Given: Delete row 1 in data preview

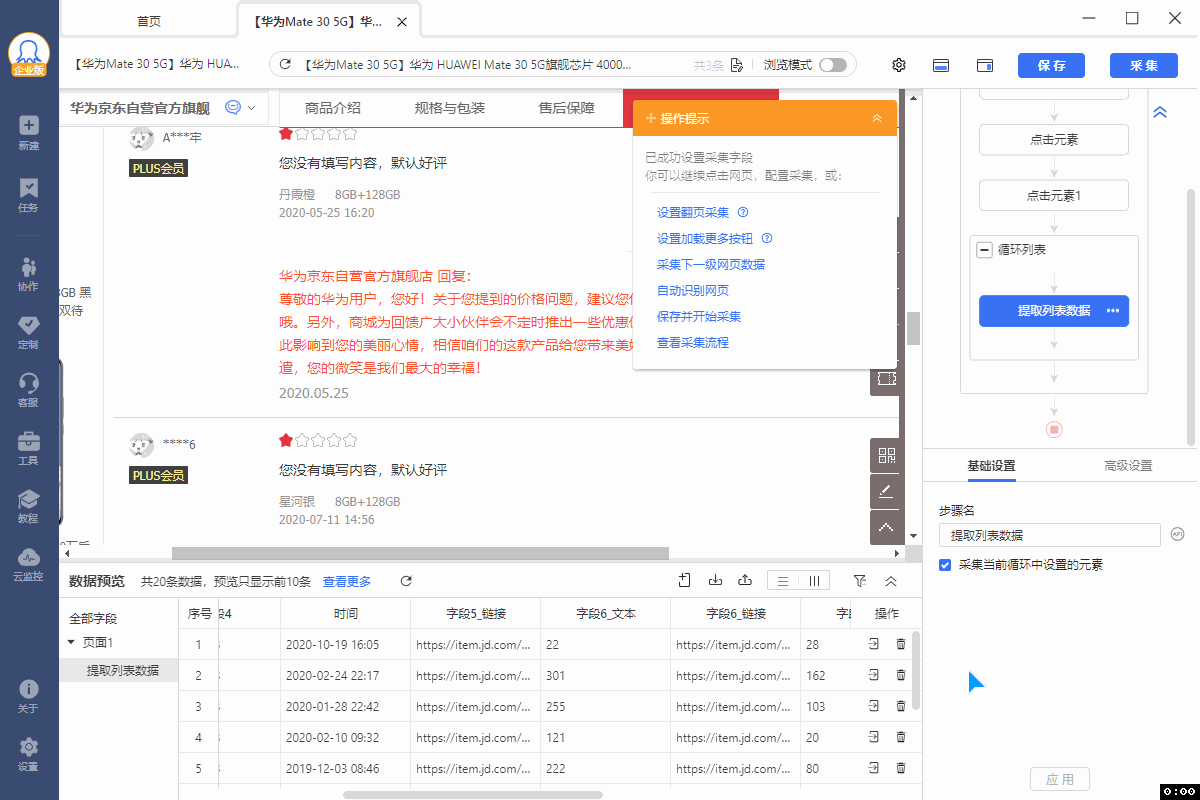Looking at the screenshot, I should pyautogui.click(x=901, y=645).
